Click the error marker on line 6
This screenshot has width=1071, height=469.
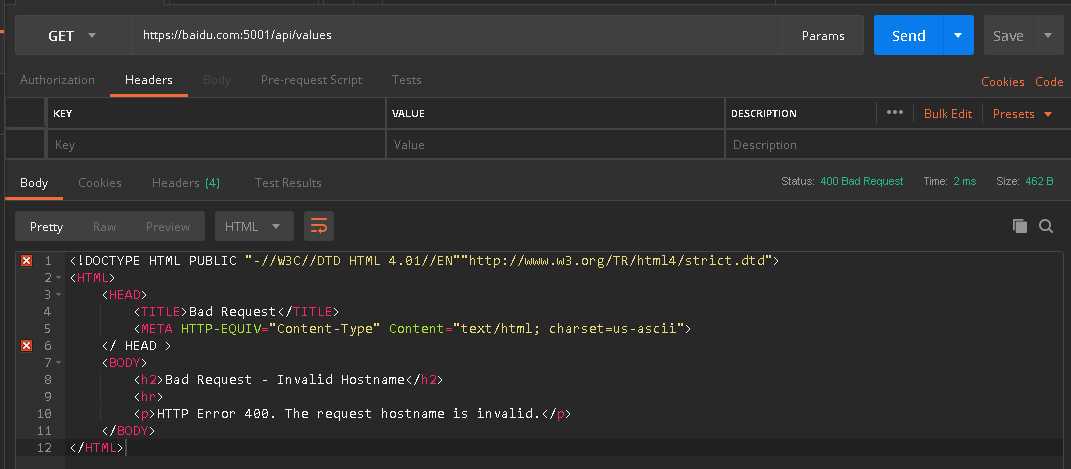coord(27,345)
